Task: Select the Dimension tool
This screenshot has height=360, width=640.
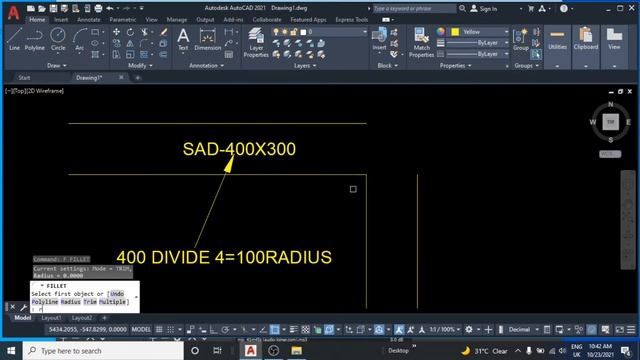Action: pos(207,40)
